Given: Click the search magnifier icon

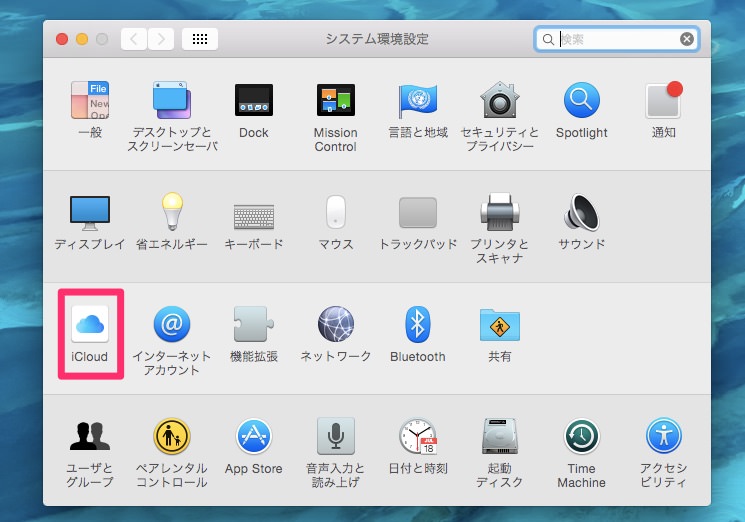Looking at the screenshot, I should click(548, 39).
